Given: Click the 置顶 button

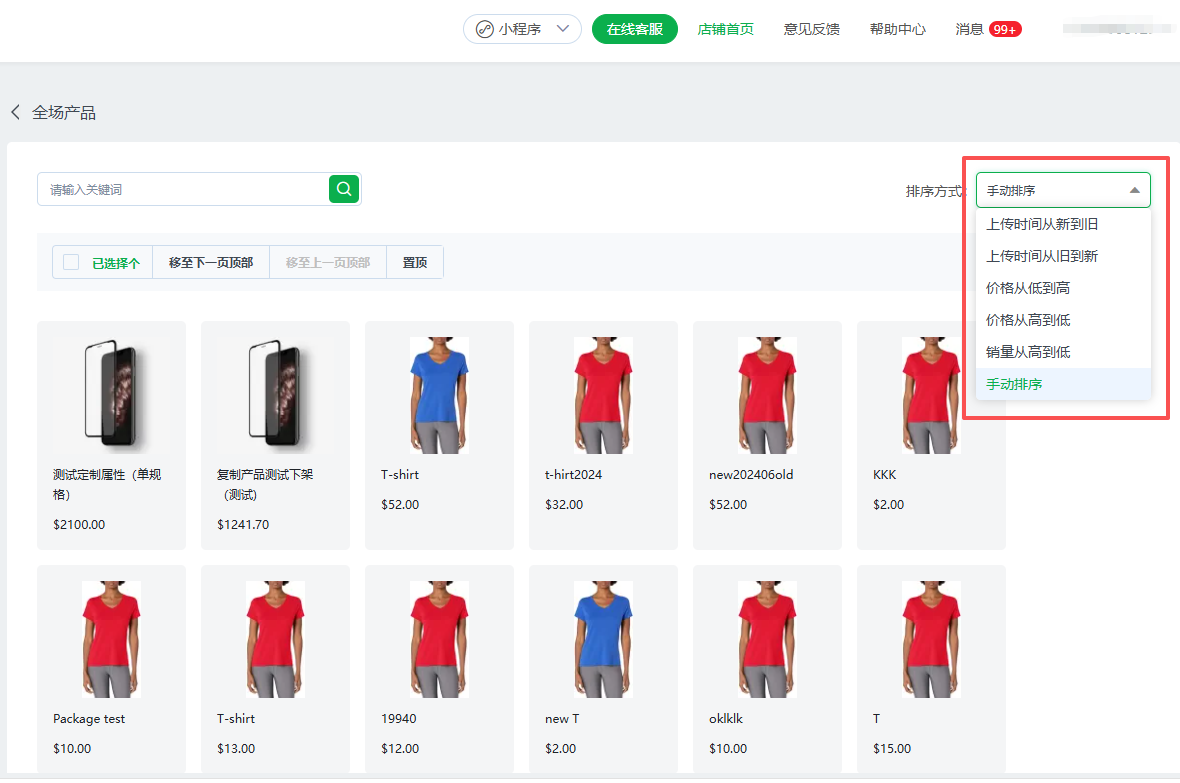Looking at the screenshot, I should [x=415, y=262].
